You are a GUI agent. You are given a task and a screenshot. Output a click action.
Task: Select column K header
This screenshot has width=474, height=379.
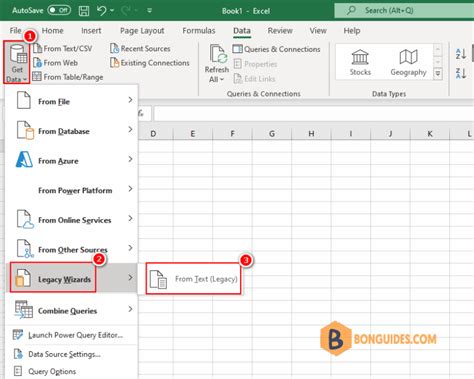430,134
